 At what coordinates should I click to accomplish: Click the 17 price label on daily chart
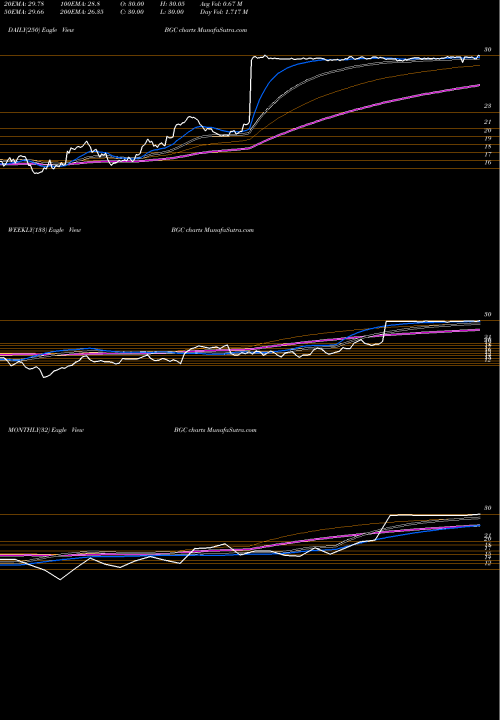coord(488,154)
